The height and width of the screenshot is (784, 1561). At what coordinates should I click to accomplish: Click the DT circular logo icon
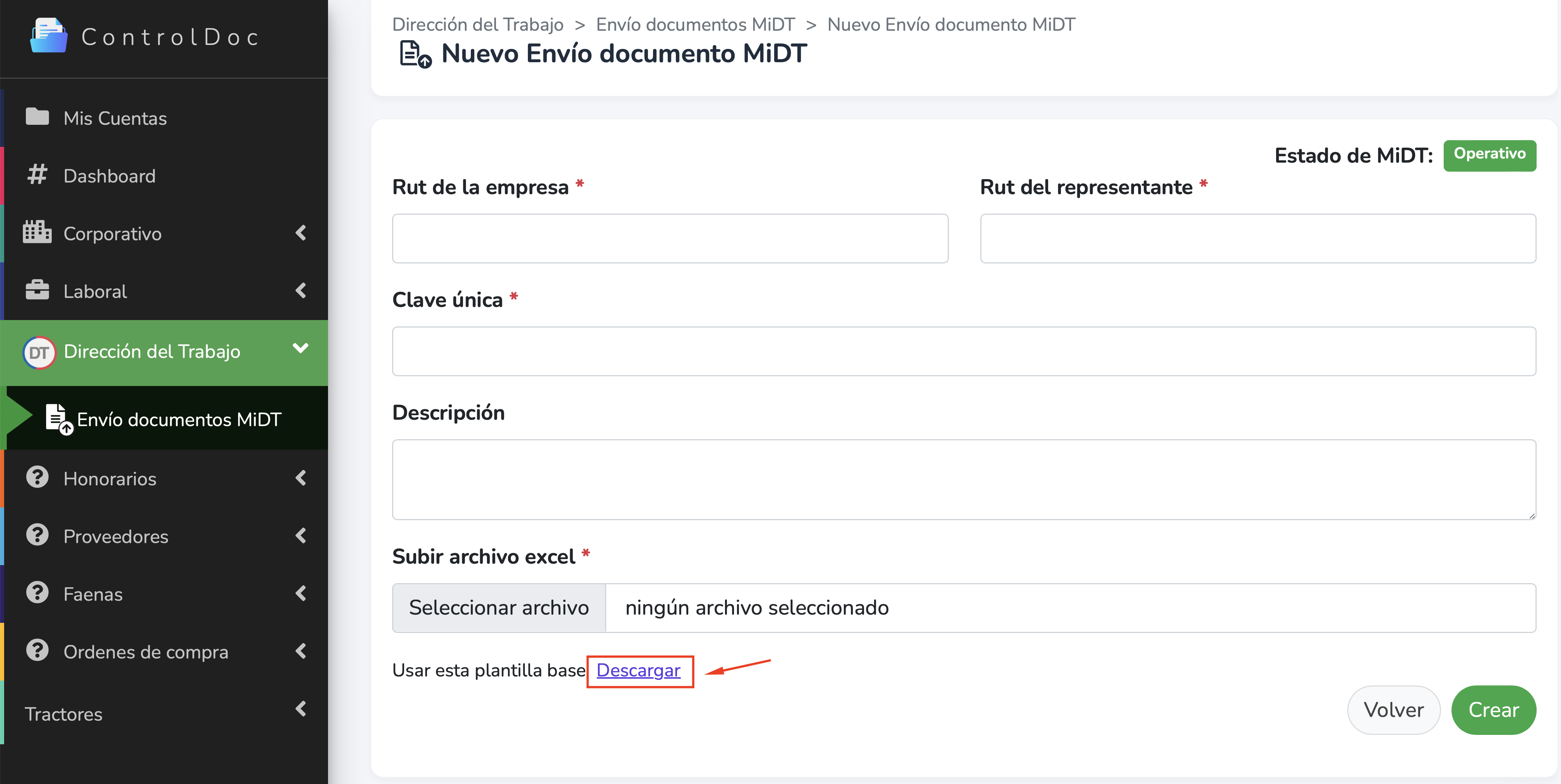[39, 353]
